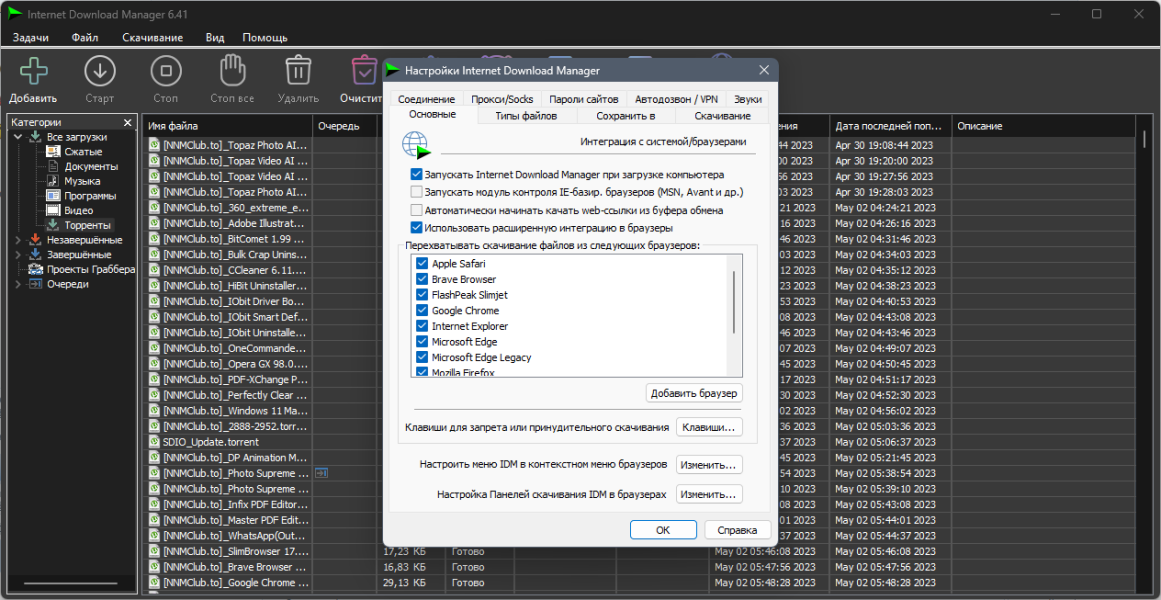The height and width of the screenshot is (600, 1161).
Task: Click the Клавиши... button
Action: coord(709,427)
